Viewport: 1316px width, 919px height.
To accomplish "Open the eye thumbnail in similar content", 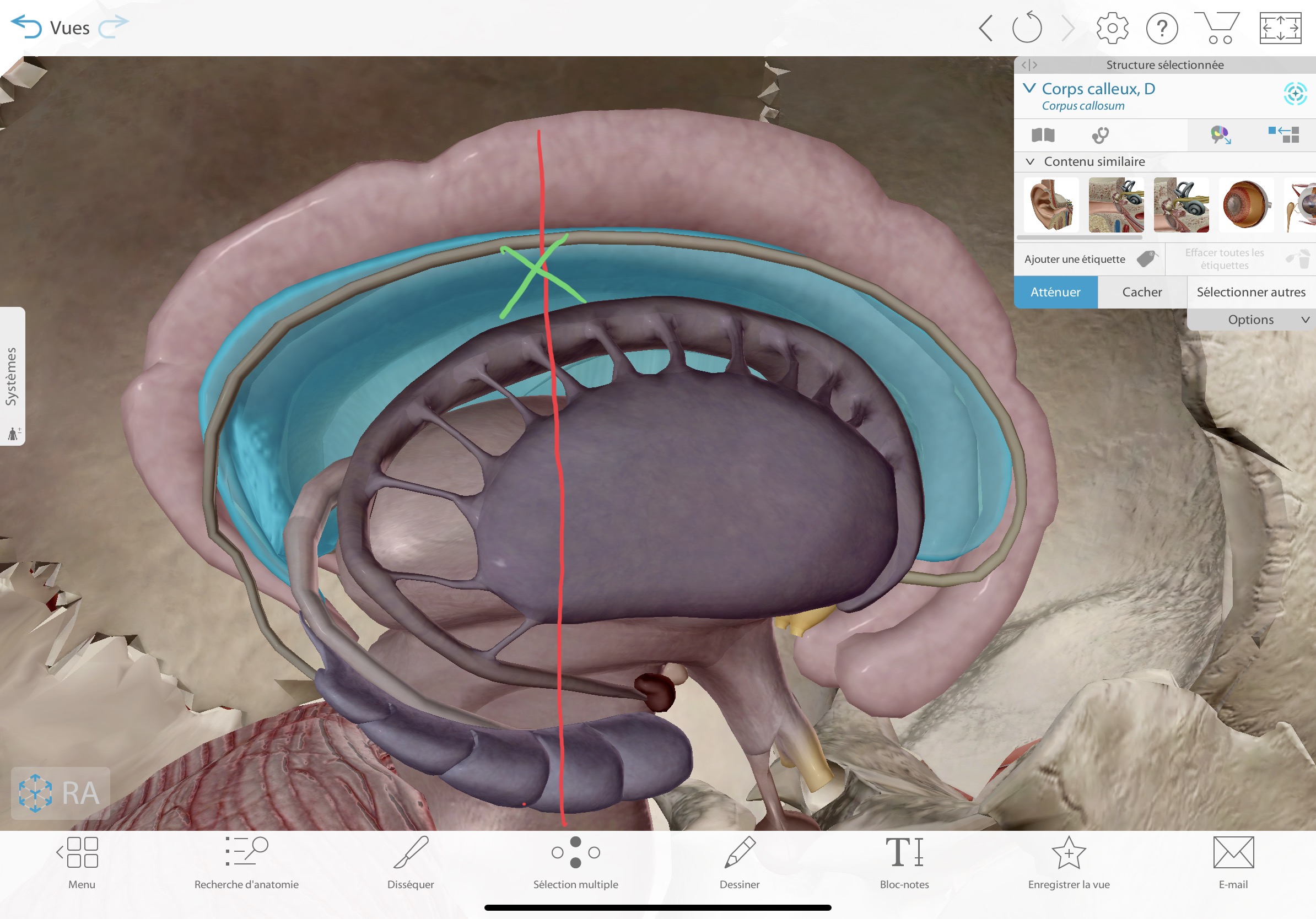I will click(x=1245, y=204).
